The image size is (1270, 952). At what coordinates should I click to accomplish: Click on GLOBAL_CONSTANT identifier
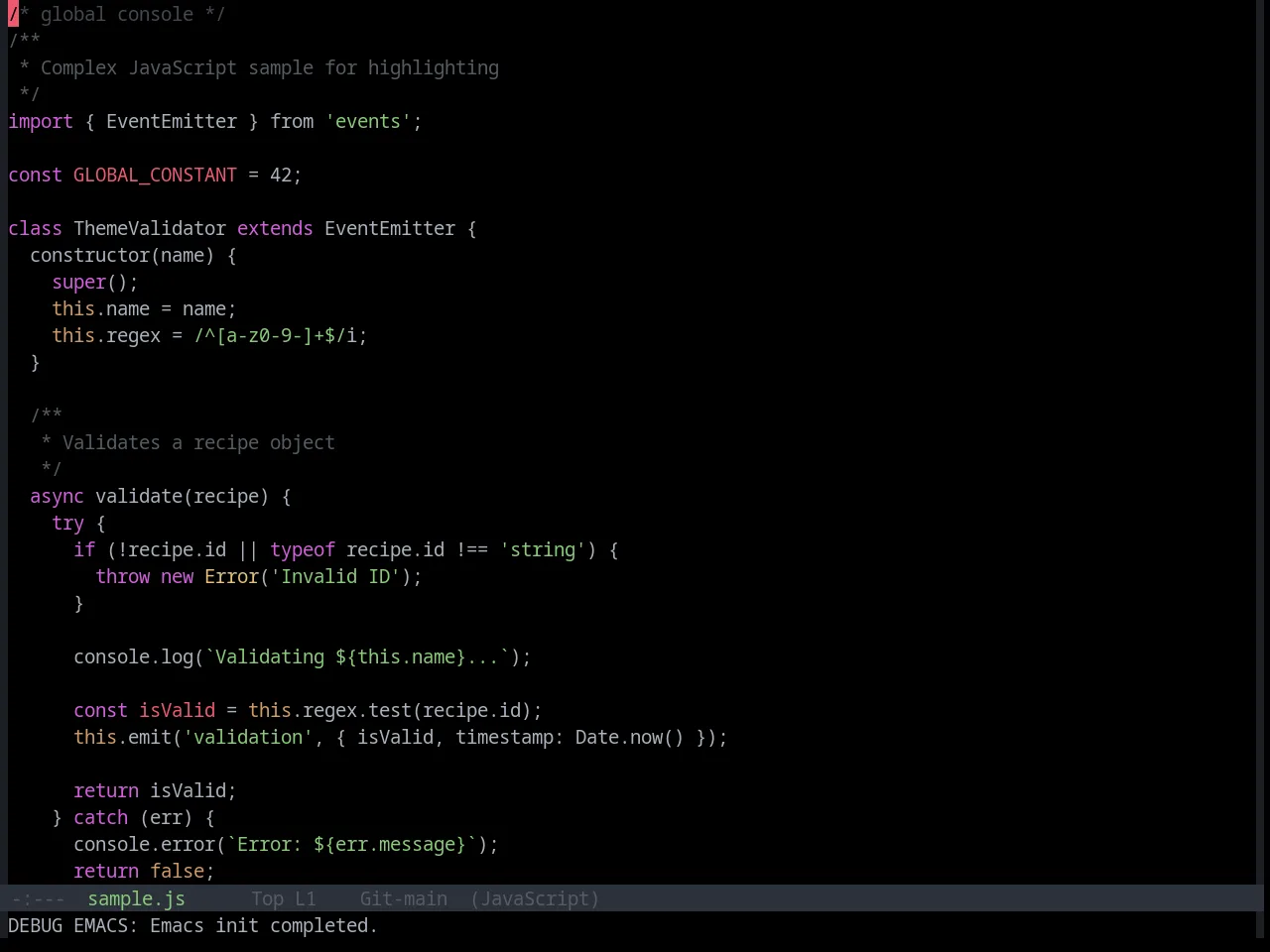pyautogui.click(x=155, y=175)
